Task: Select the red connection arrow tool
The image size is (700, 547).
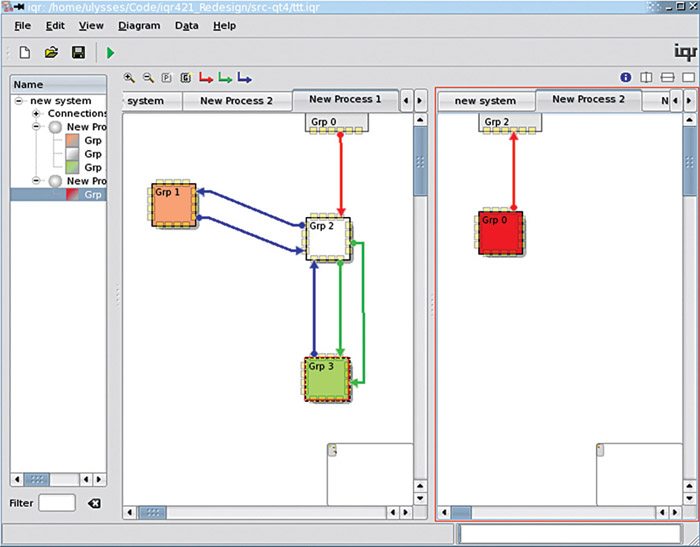Action: coord(206,77)
